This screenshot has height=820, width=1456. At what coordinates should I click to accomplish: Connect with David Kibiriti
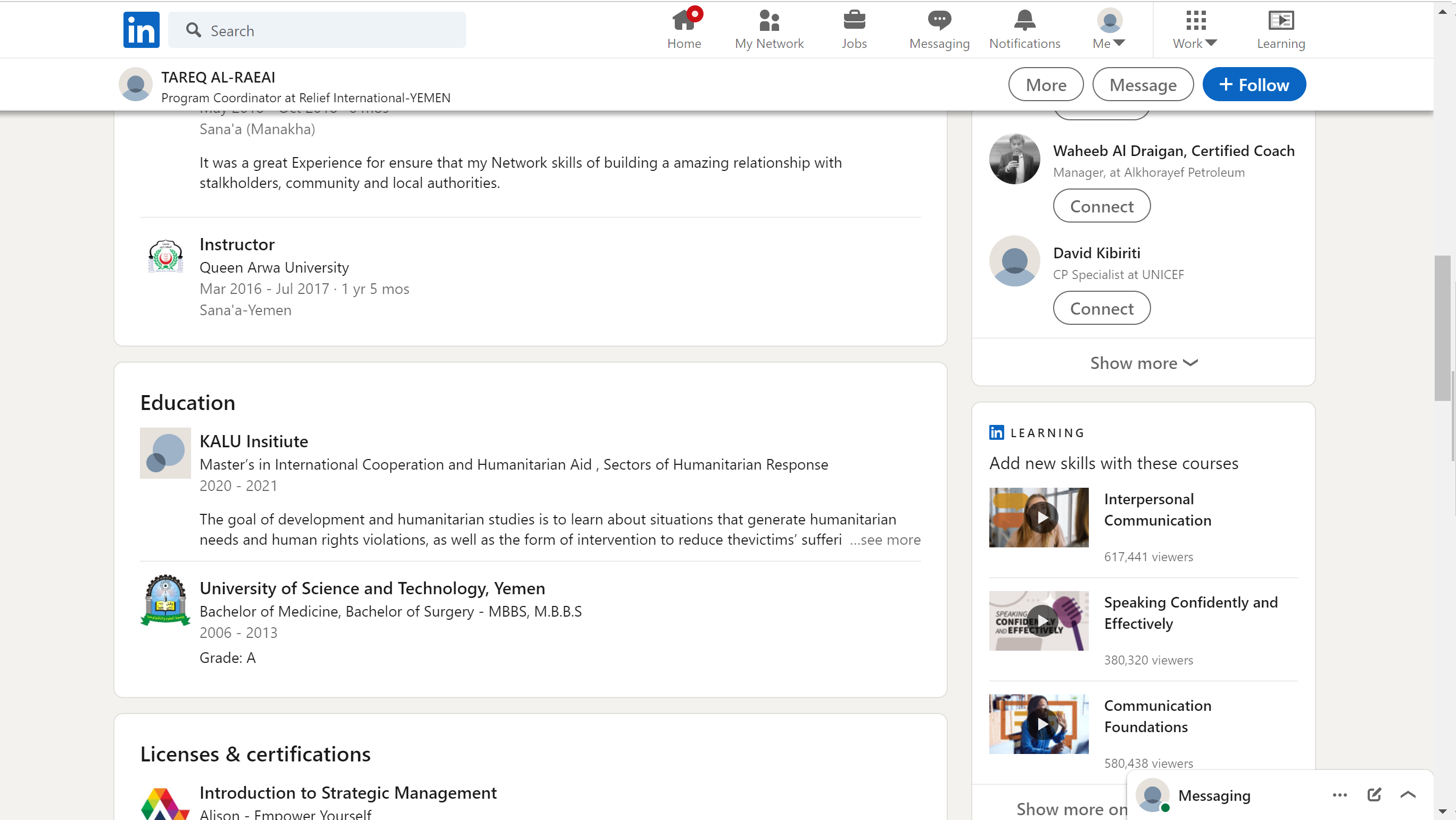click(x=1101, y=308)
